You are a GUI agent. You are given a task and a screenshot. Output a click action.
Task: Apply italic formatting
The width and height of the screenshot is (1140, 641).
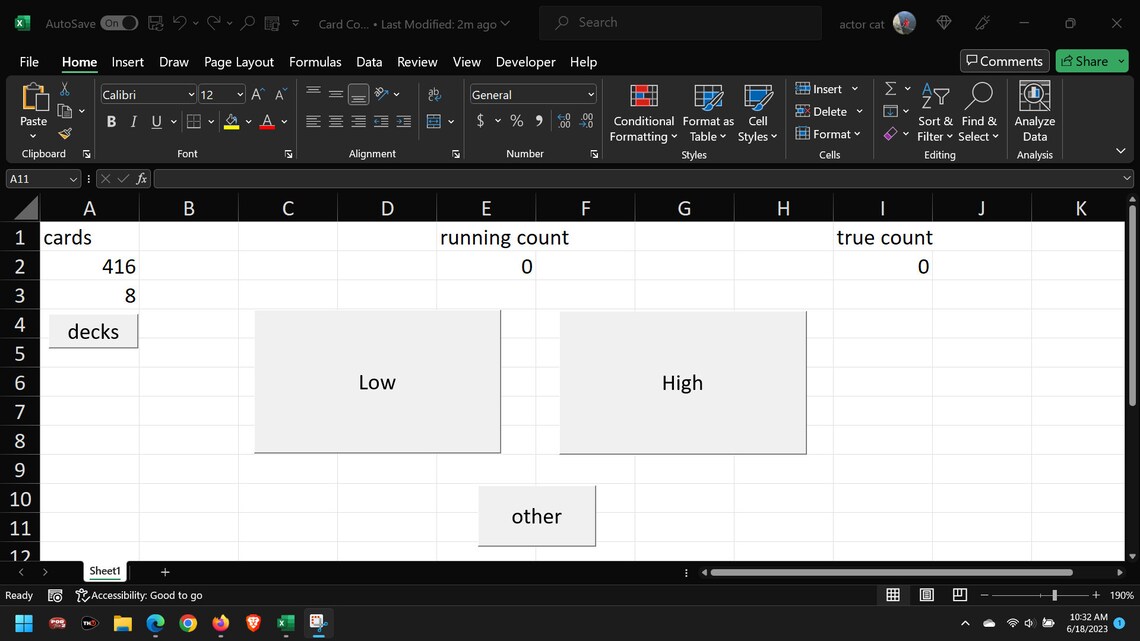[133, 121]
